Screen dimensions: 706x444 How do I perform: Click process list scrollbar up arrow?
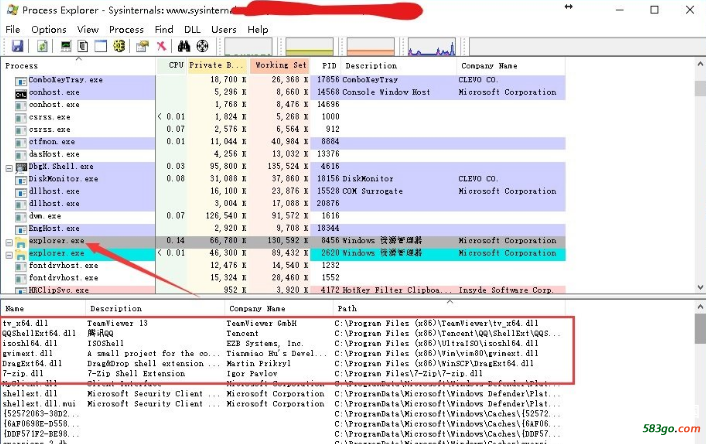click(700, 64)
